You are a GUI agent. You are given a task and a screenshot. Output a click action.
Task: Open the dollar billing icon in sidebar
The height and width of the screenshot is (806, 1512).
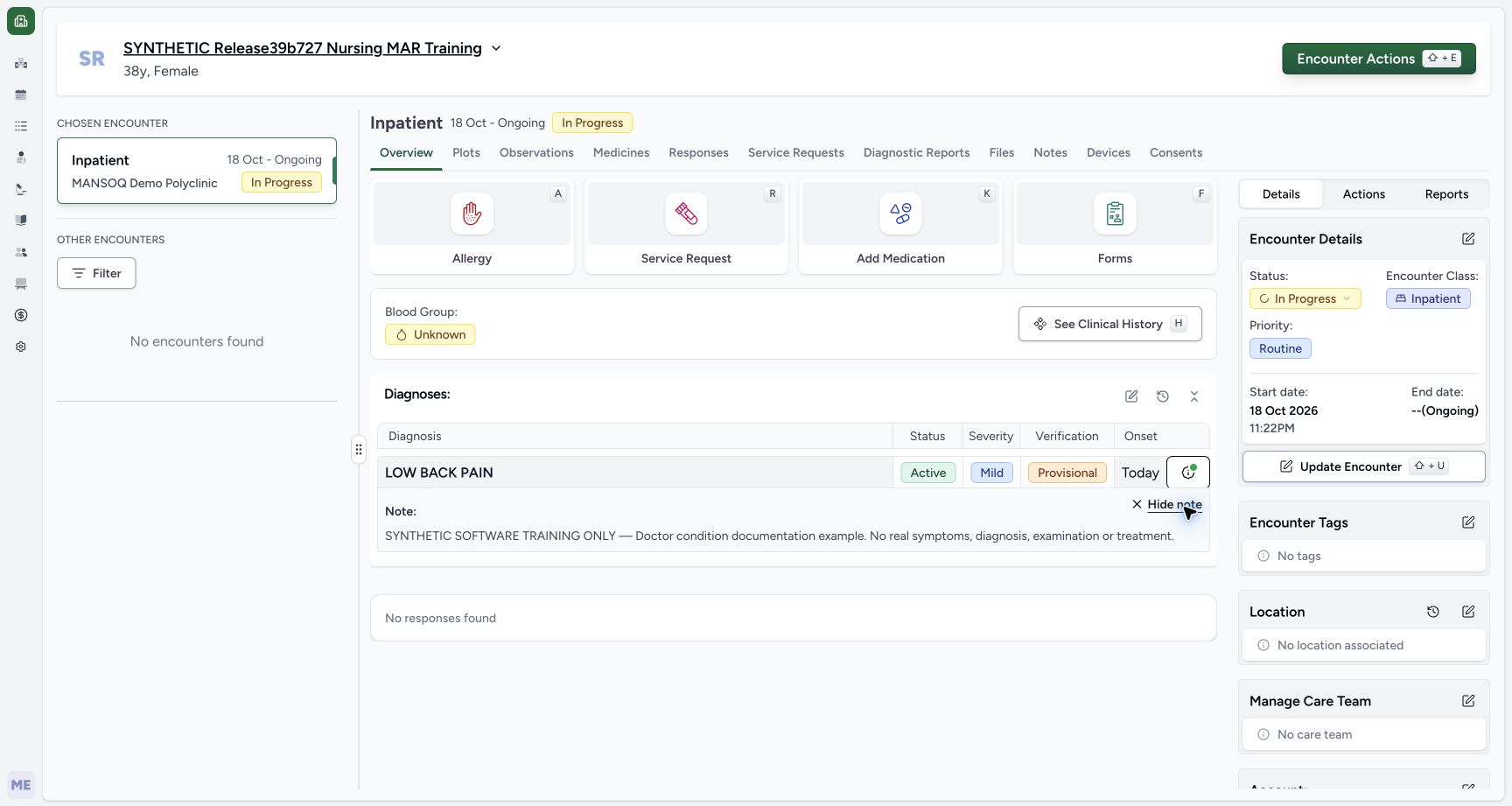[x=21, y=315]
